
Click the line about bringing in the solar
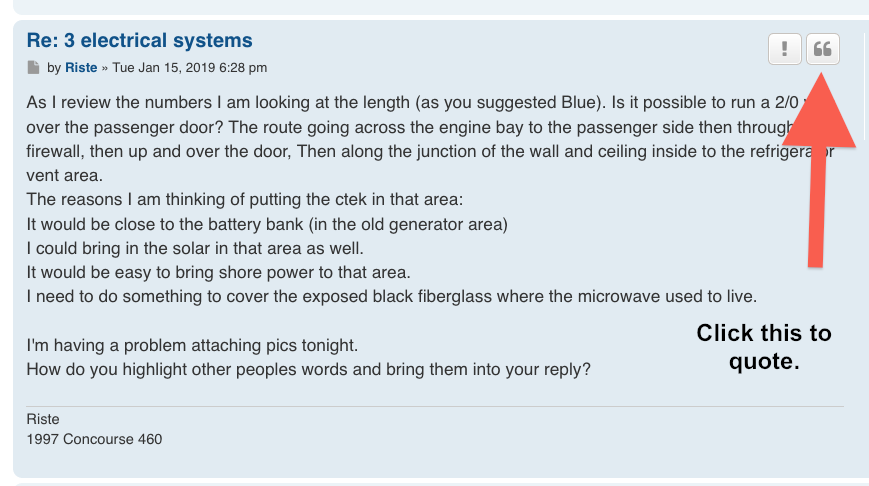pos(195,248)
